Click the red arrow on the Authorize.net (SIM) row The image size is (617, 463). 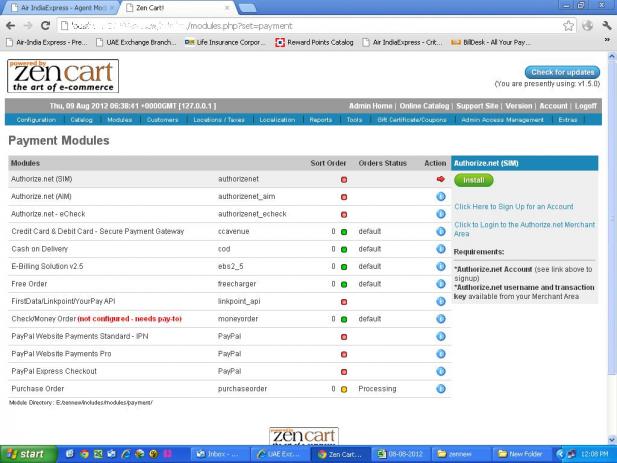pyautogui.click(x=441, y=179)
